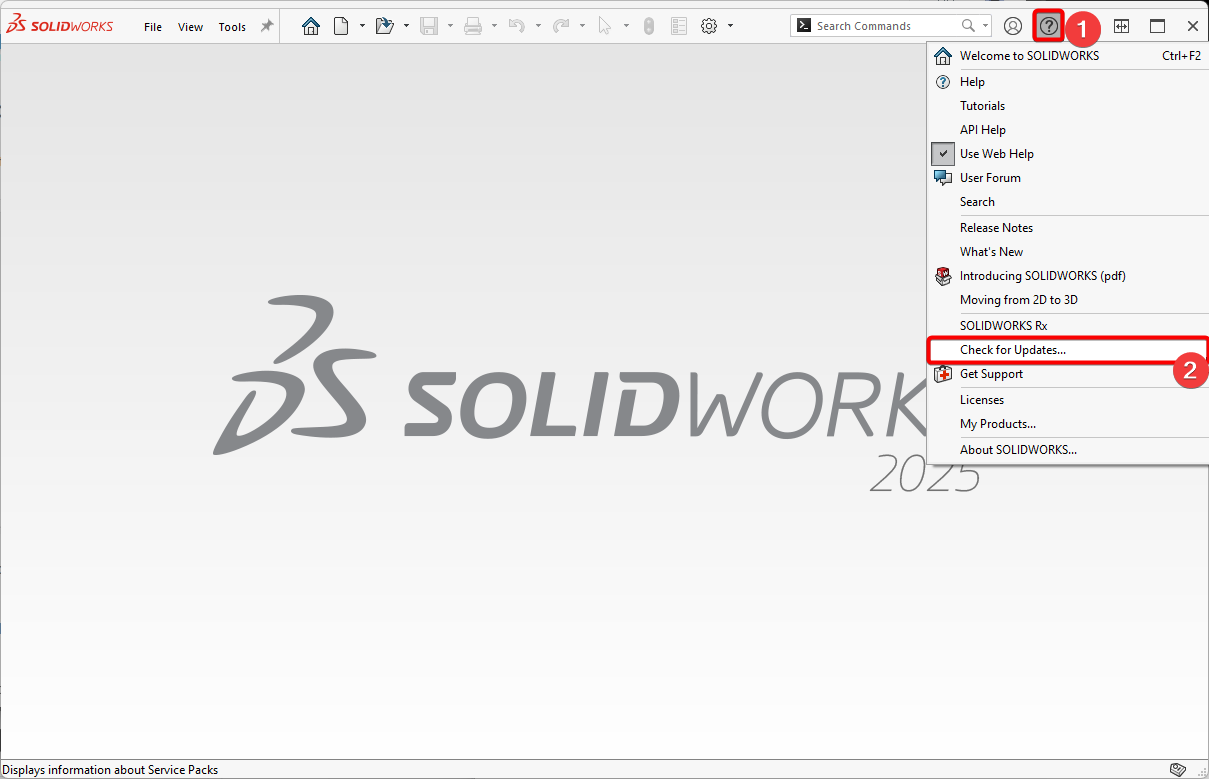Open the SOLIDWORKS login account icon

tap(1013, 25)
